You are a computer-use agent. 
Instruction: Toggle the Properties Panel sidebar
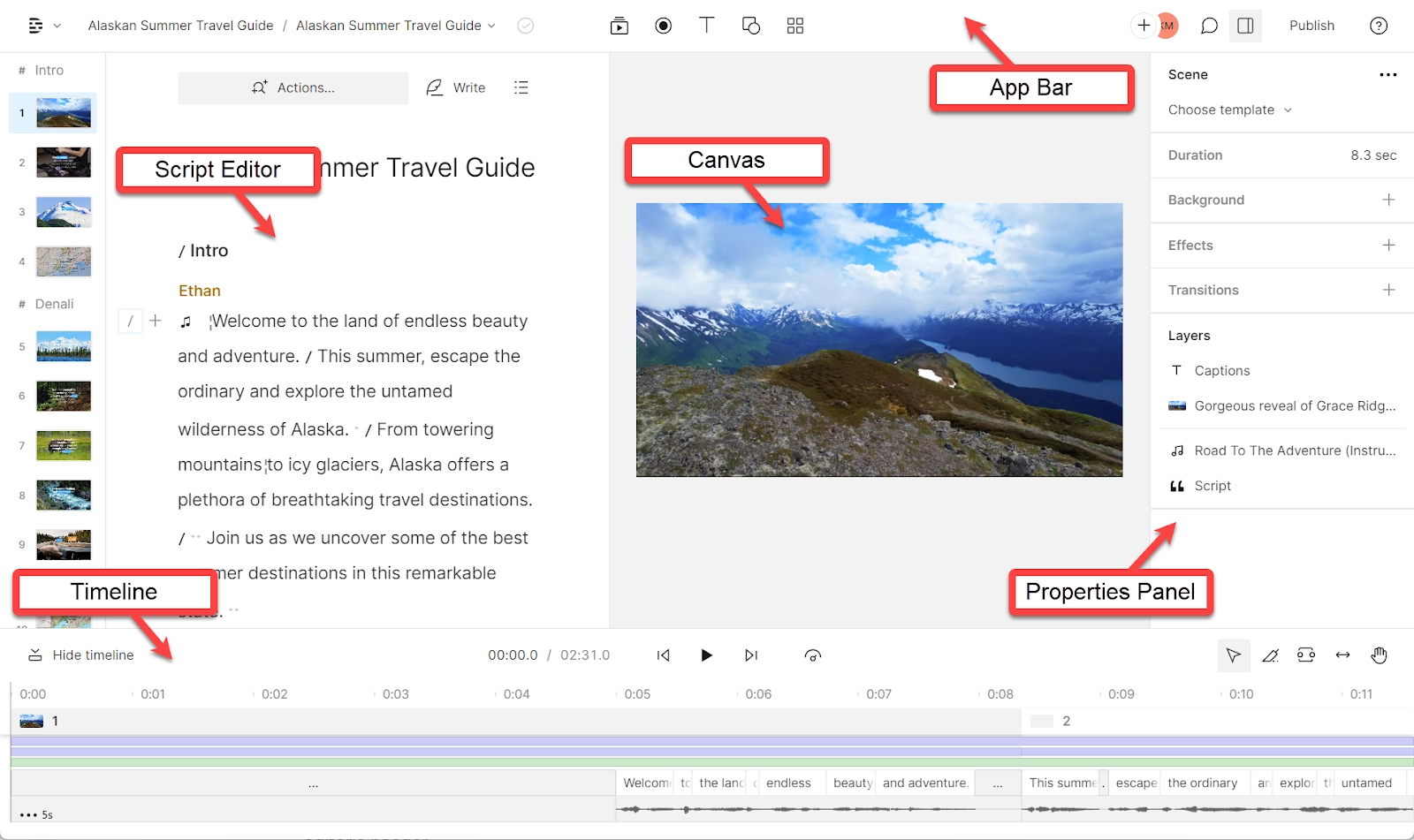tap(1245, 26)
